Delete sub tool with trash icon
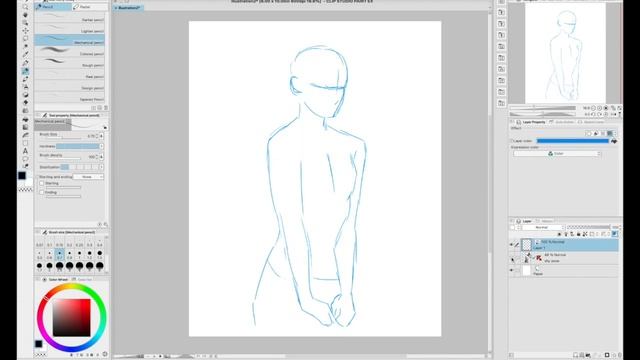 106,108
